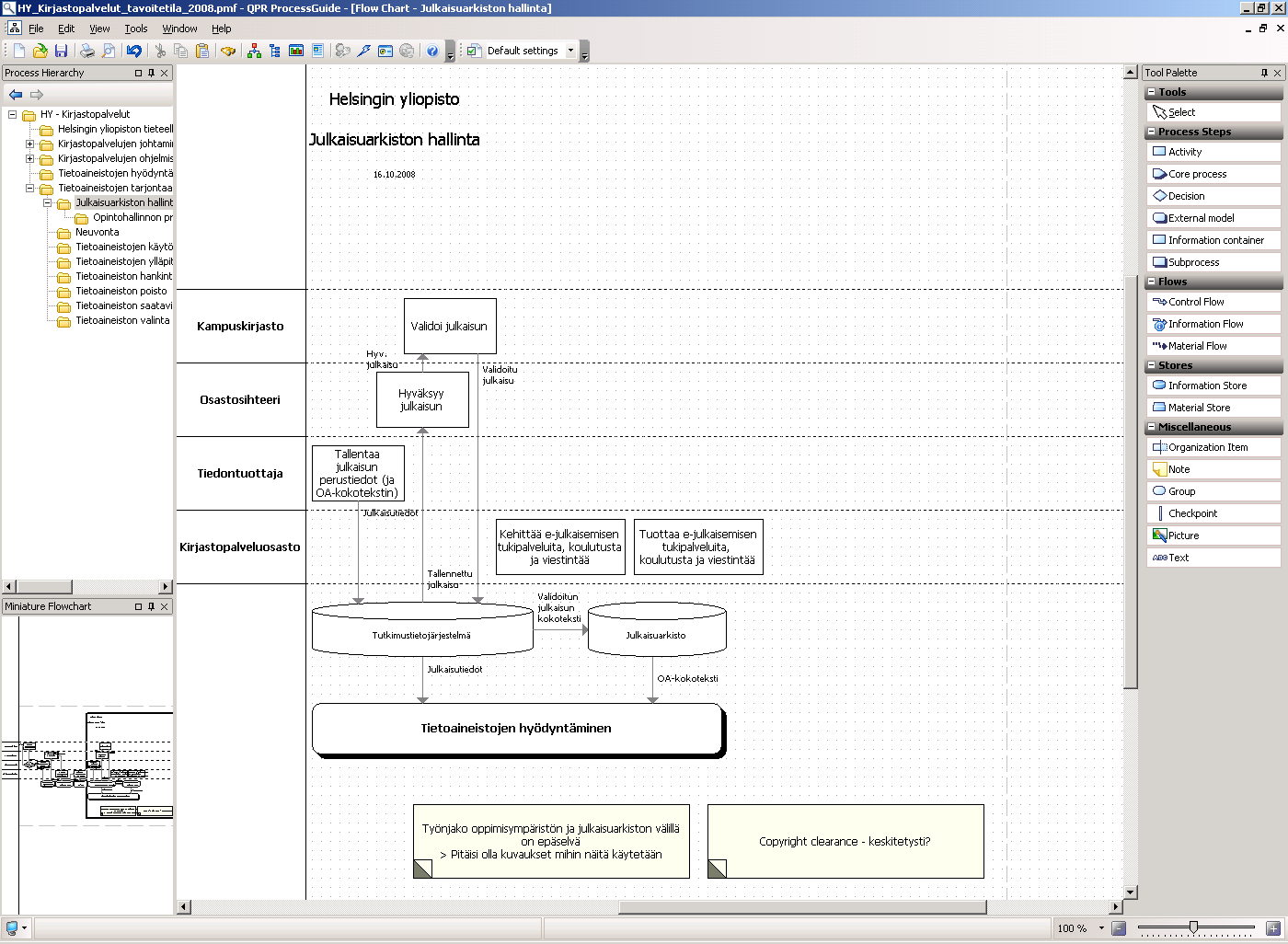Undo the last action
The image size is (1288, 944).
134,51
